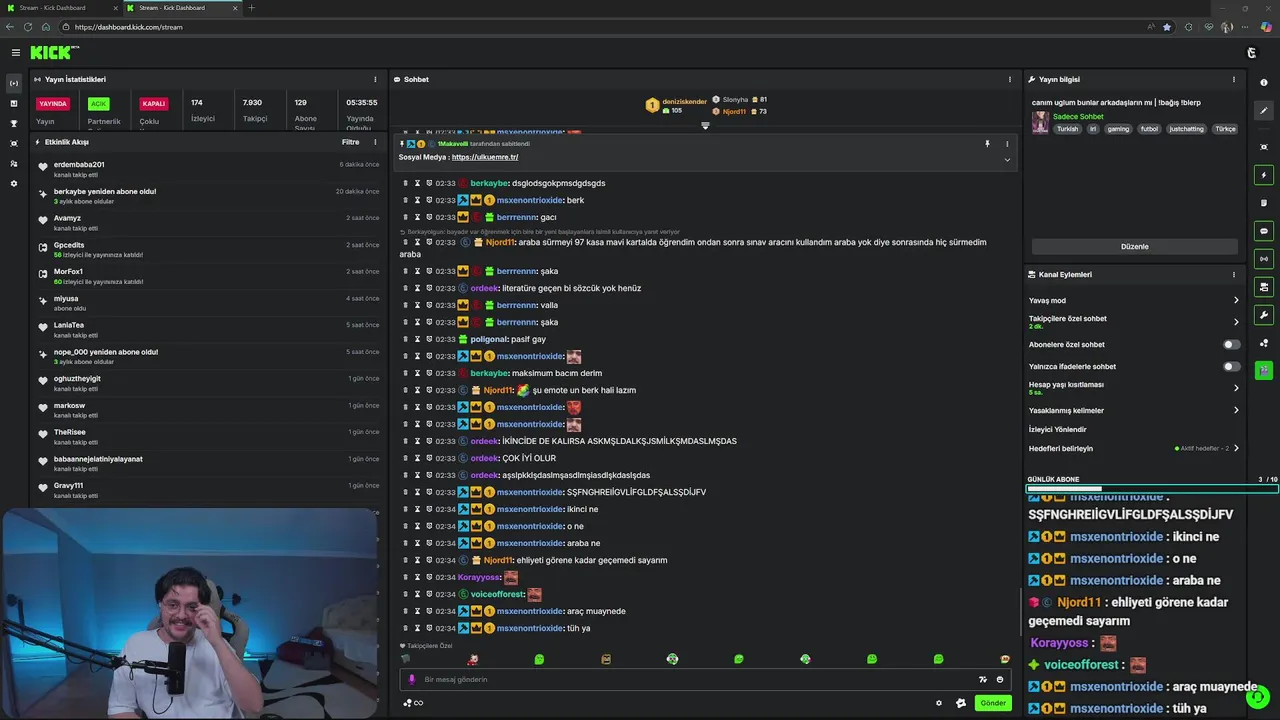This screenshot has height=720, width=1280.
Task: Open the Stream section in left sidebar
Action: [14, 83]
